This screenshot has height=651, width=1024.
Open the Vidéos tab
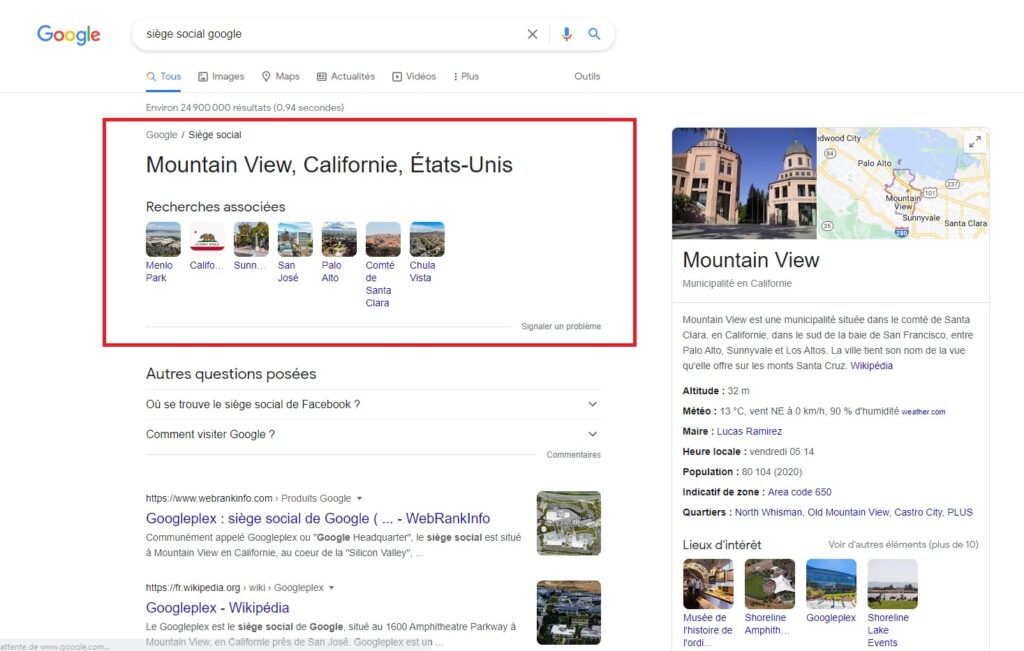414,76
